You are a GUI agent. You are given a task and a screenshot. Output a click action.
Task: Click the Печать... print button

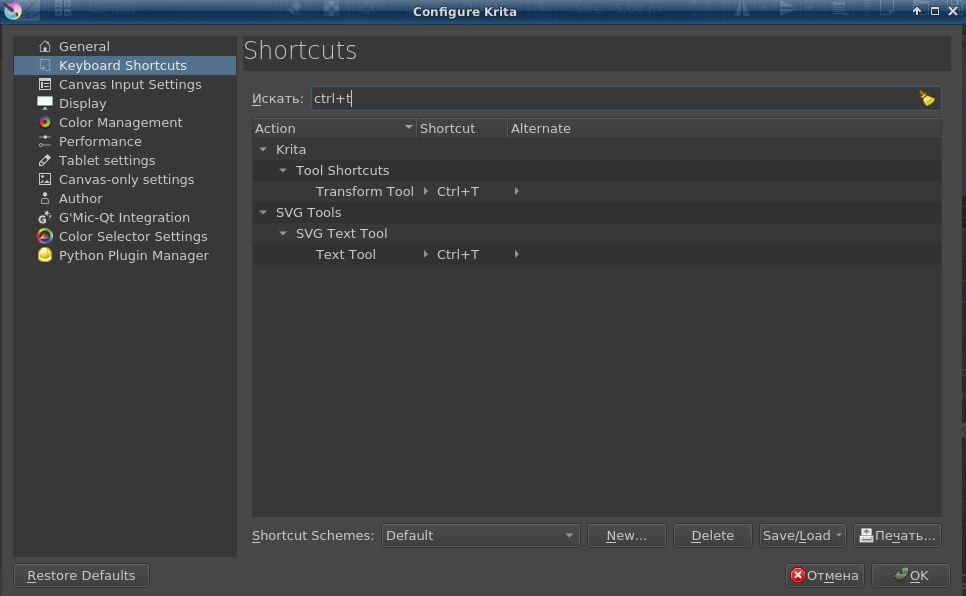[897, 536]
